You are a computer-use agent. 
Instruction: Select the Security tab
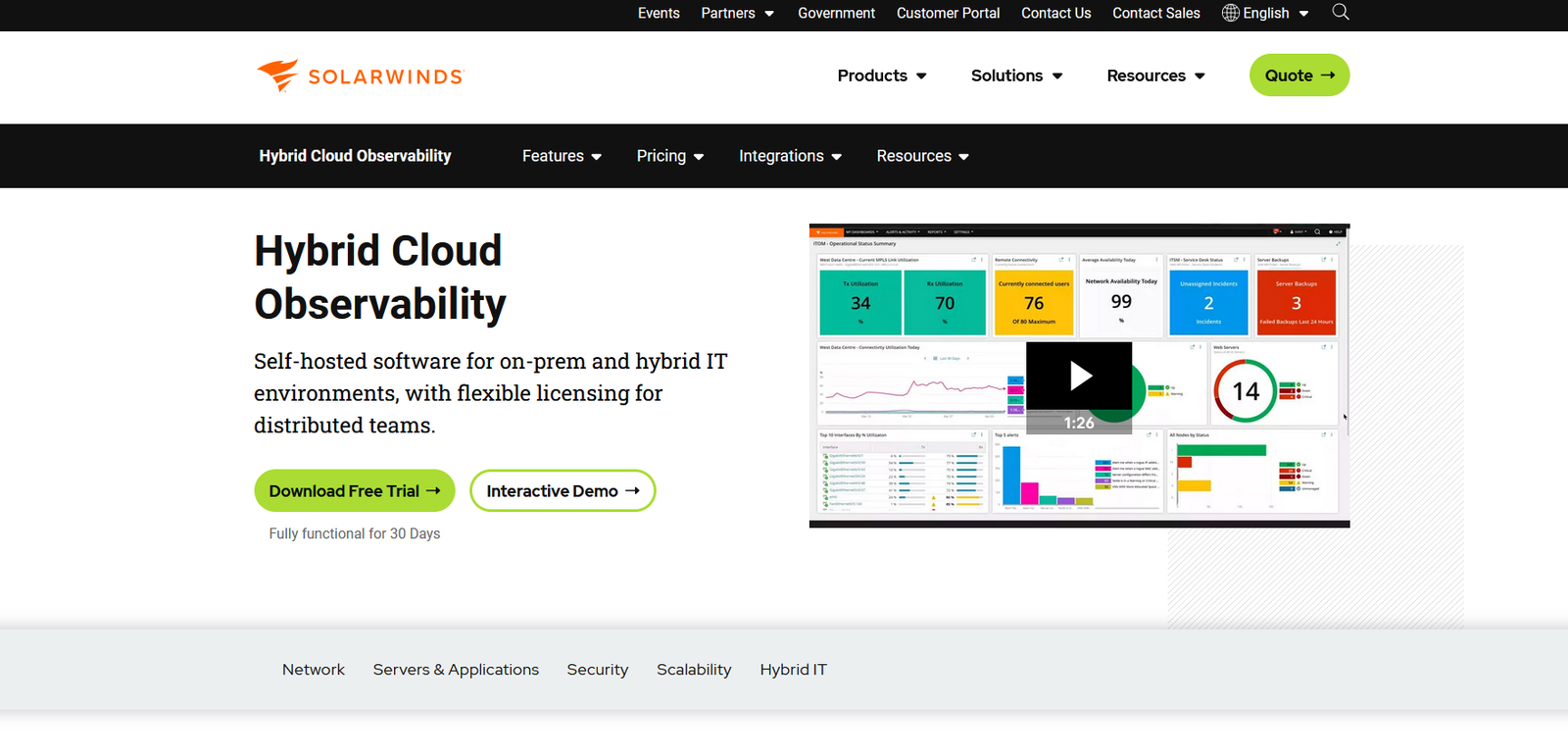(x=598, y=670)
